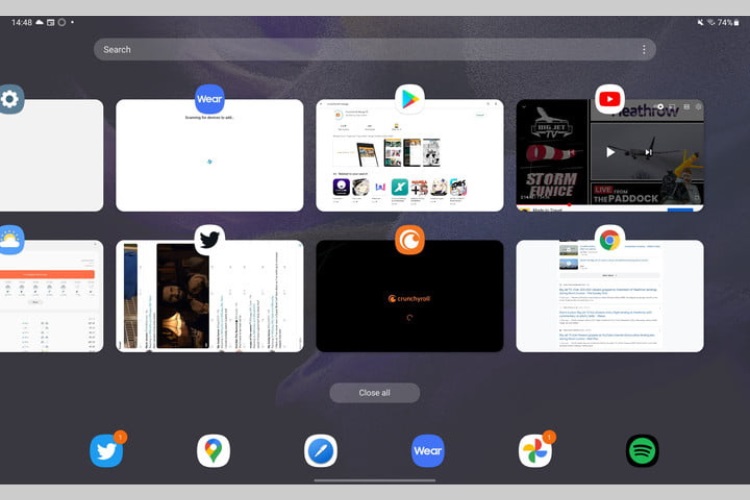Tap the crunchyroll logo text in the black card
The width and height of the screenshot is (750, 500).
[409, 299]
